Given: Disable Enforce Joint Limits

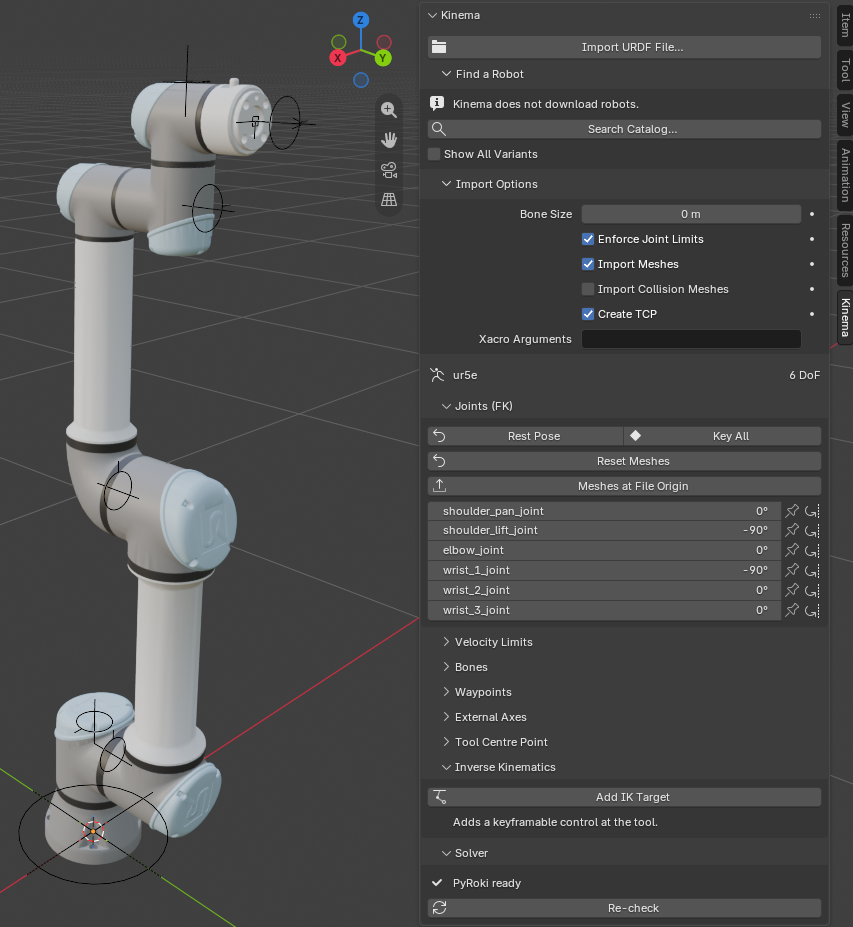Looking at the screenshot, I should click(x=588, y=239).
